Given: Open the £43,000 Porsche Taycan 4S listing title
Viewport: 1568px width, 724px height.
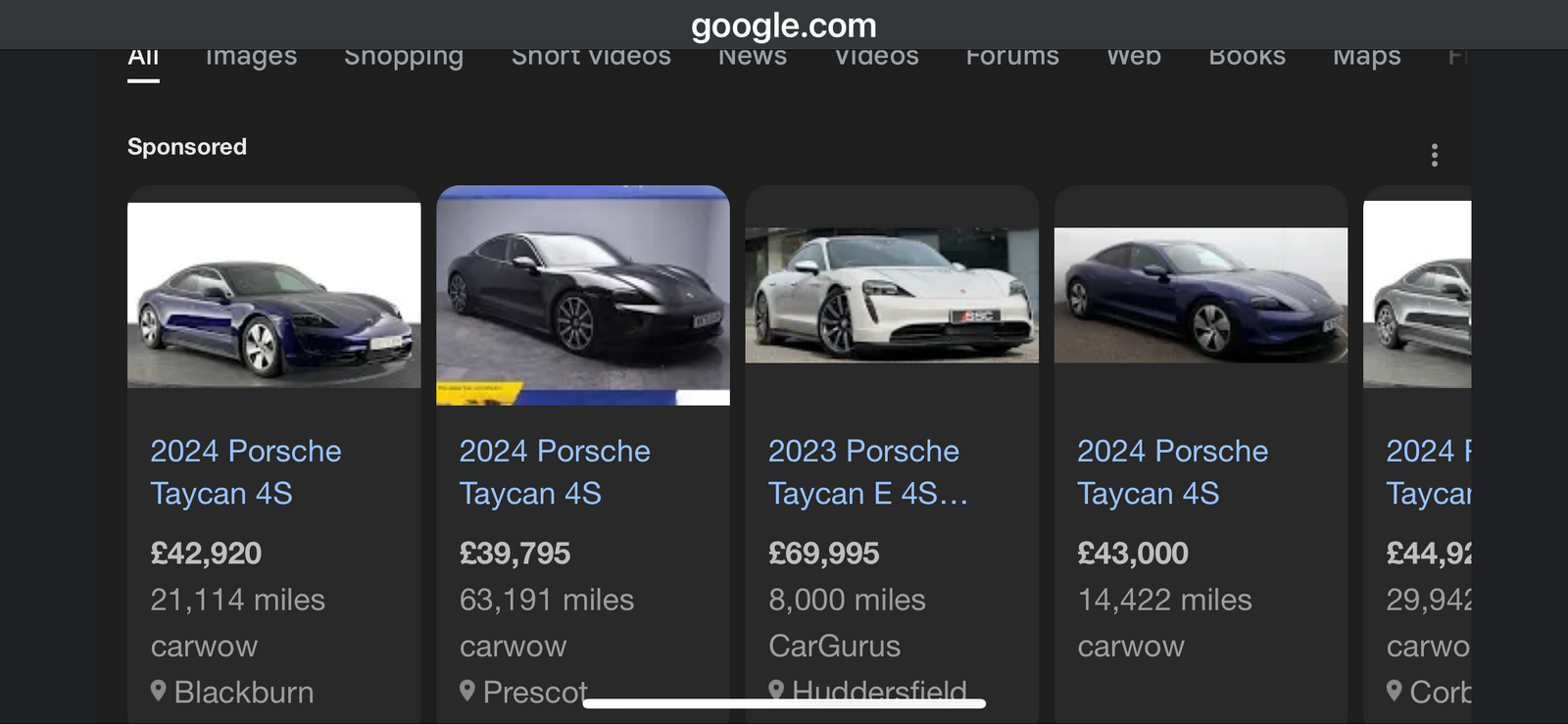Looking at the screenshot, I should (x=1172, y=472).
